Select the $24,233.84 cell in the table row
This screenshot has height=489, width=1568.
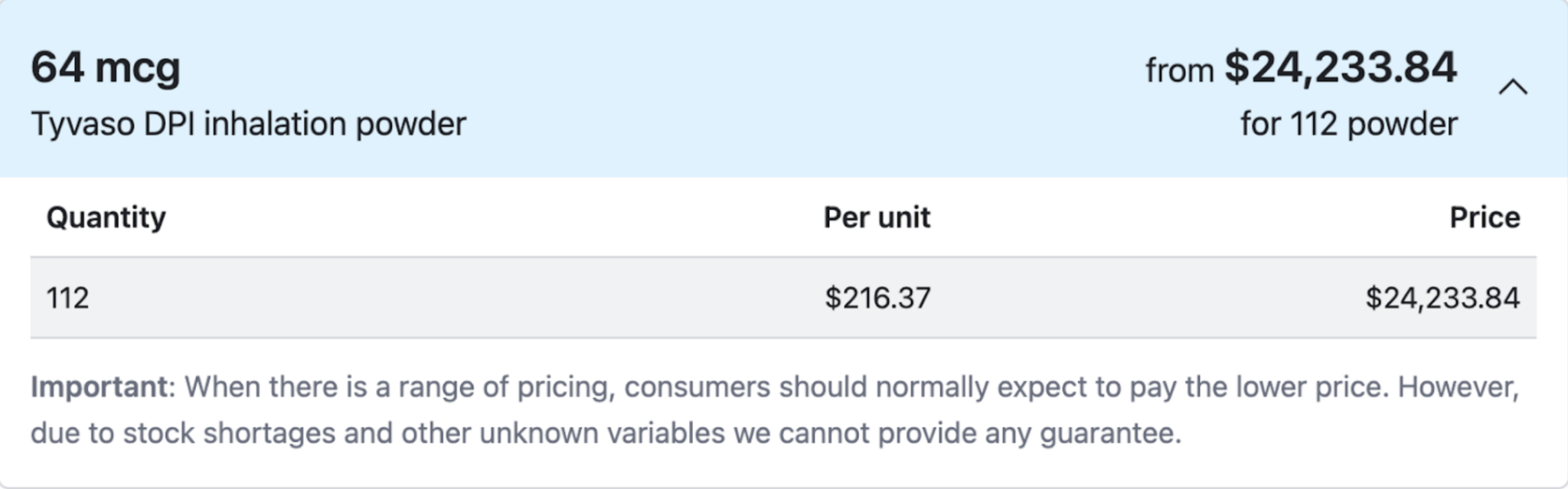click(1442, 298)
